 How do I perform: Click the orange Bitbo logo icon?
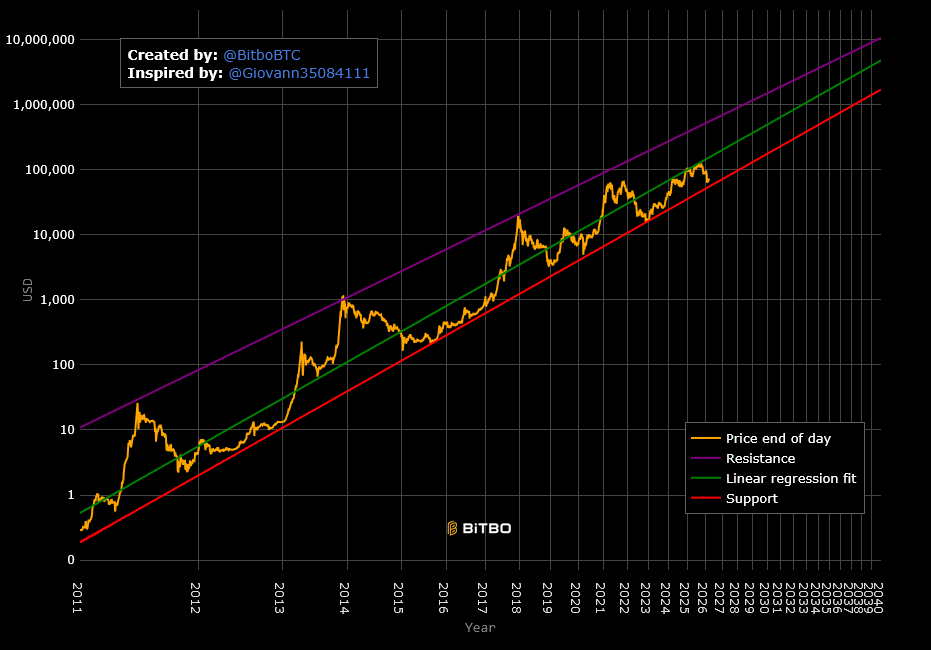point(452,528)
